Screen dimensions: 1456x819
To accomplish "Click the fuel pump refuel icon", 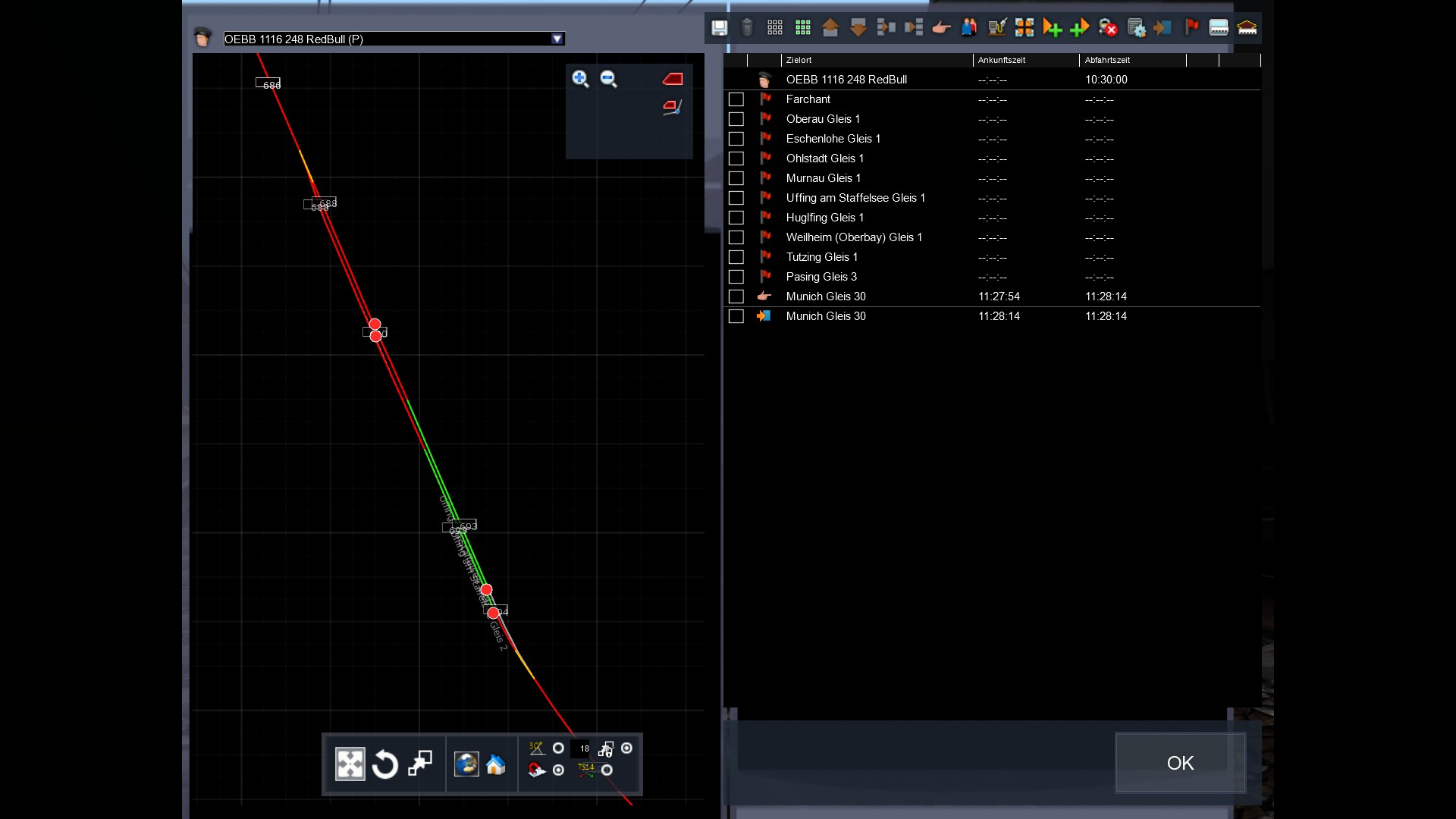I will [996, 28].
